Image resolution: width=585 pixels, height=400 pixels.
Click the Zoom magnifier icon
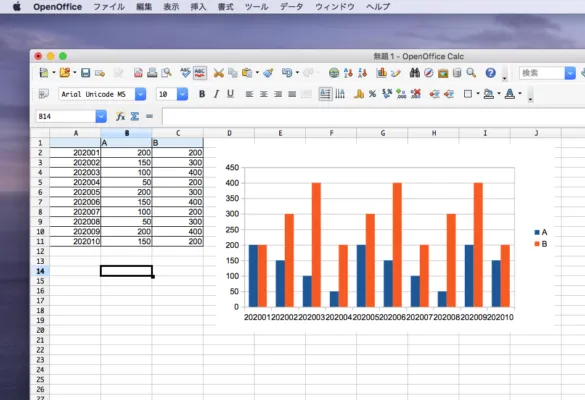pos(471,73)
